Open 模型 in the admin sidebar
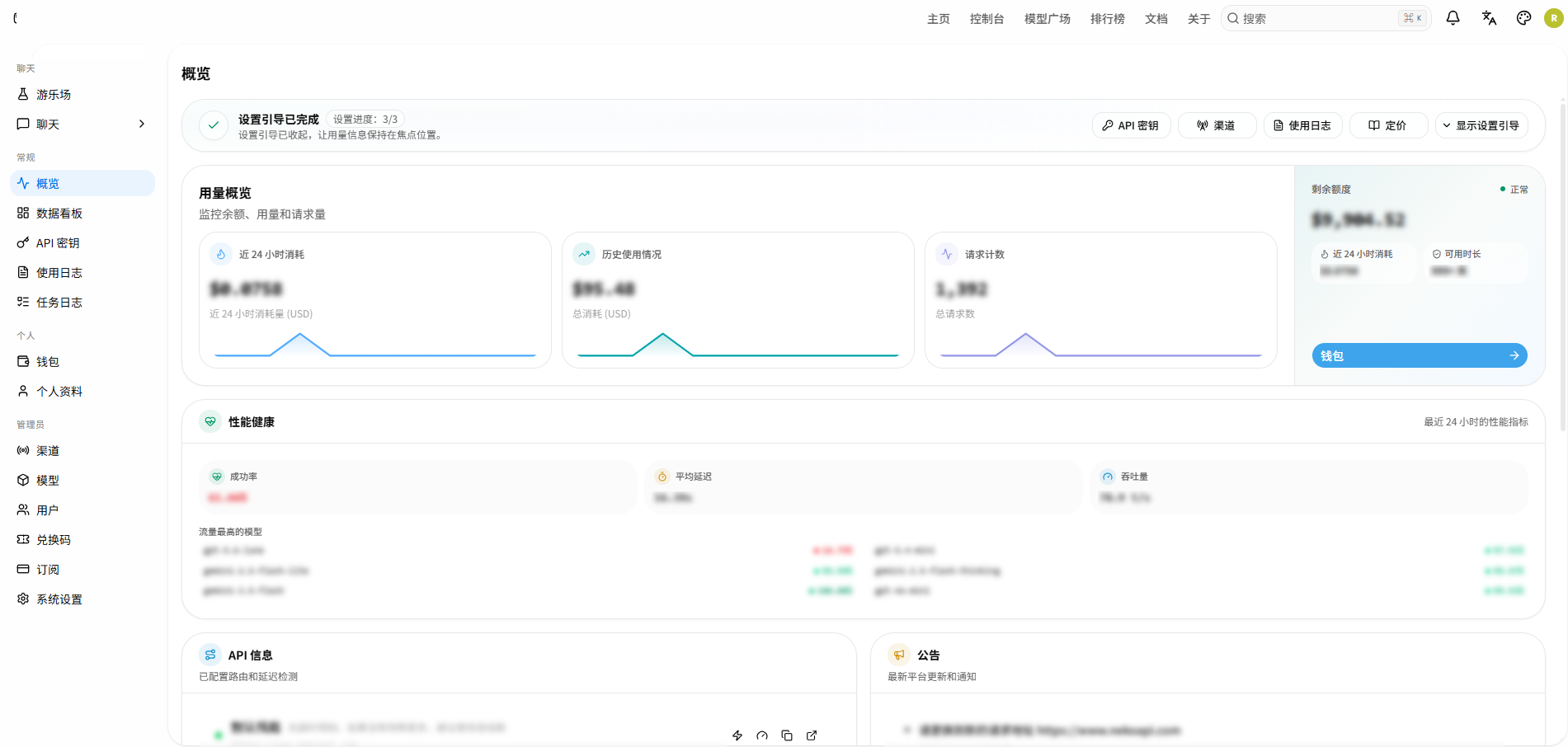 pyautogui.click(x=82, y=481)
